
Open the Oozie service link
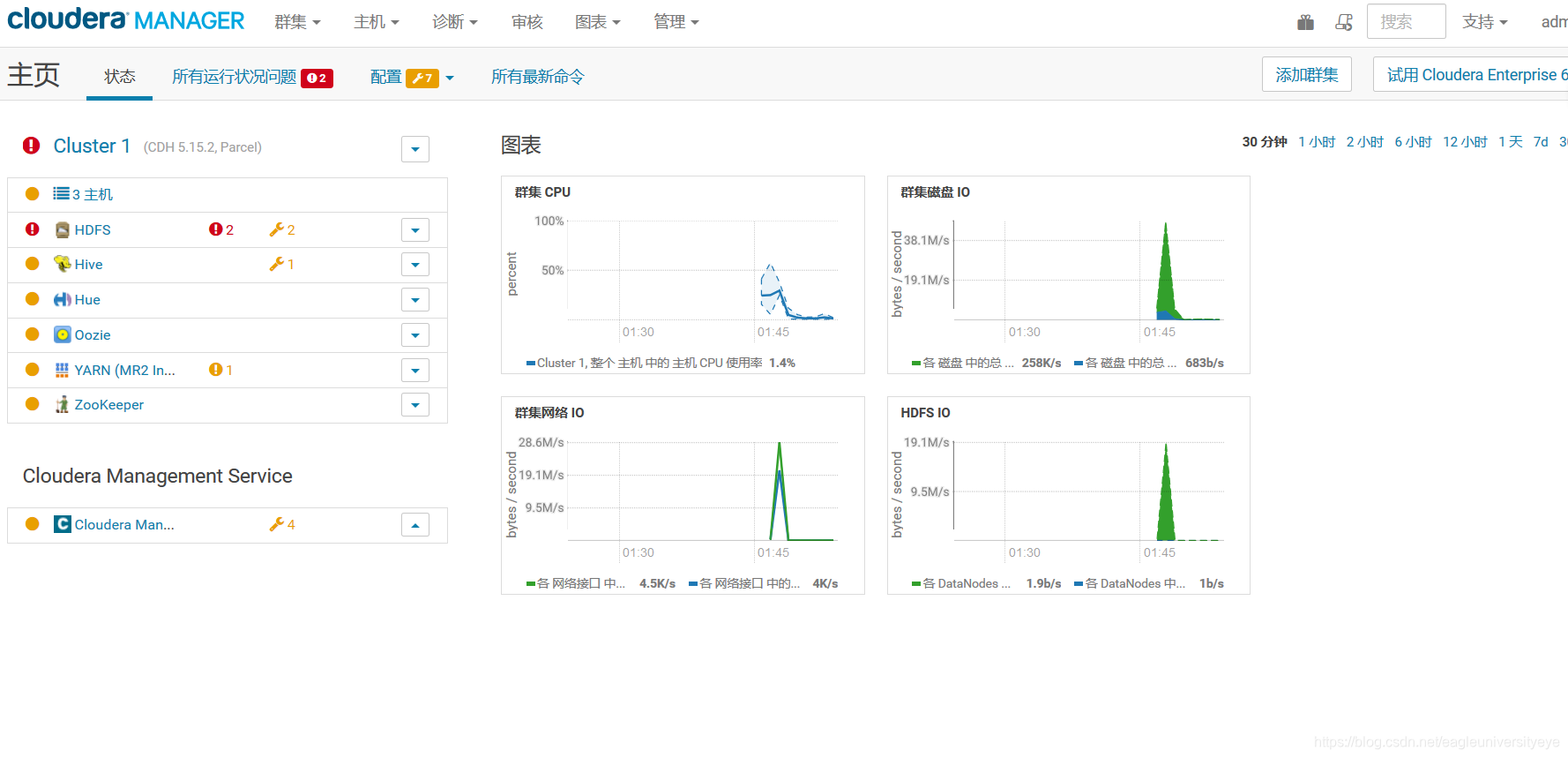[93, 334]
